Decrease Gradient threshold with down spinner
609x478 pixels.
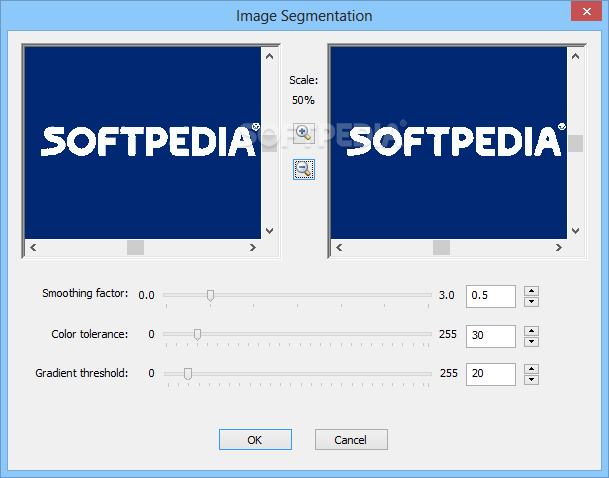[531, 380]
